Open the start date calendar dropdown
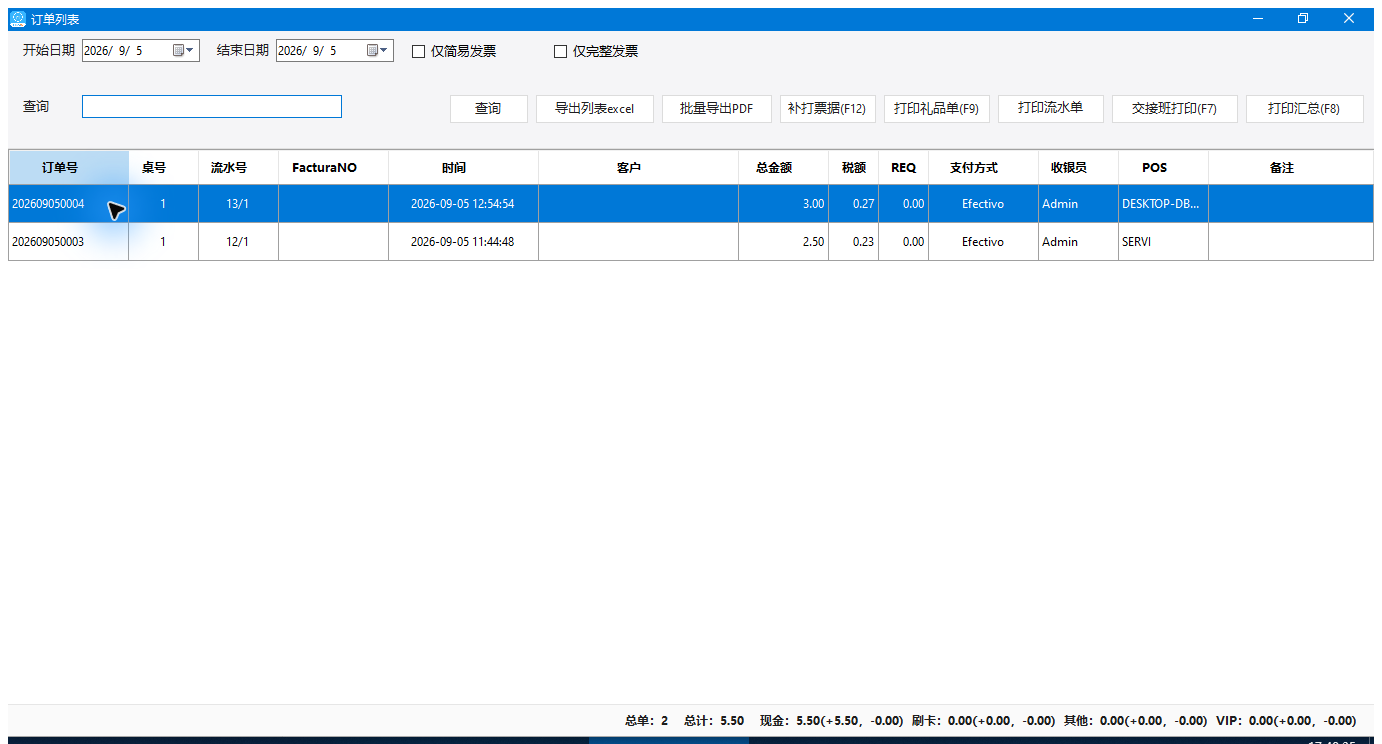The height and width of the screenshot is (744, 1382). coord(184,50)
